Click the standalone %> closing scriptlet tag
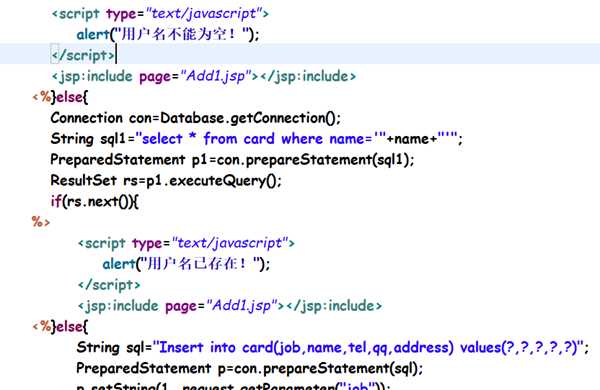The height and width of the screenshot is (390, 600). [41, 222]
